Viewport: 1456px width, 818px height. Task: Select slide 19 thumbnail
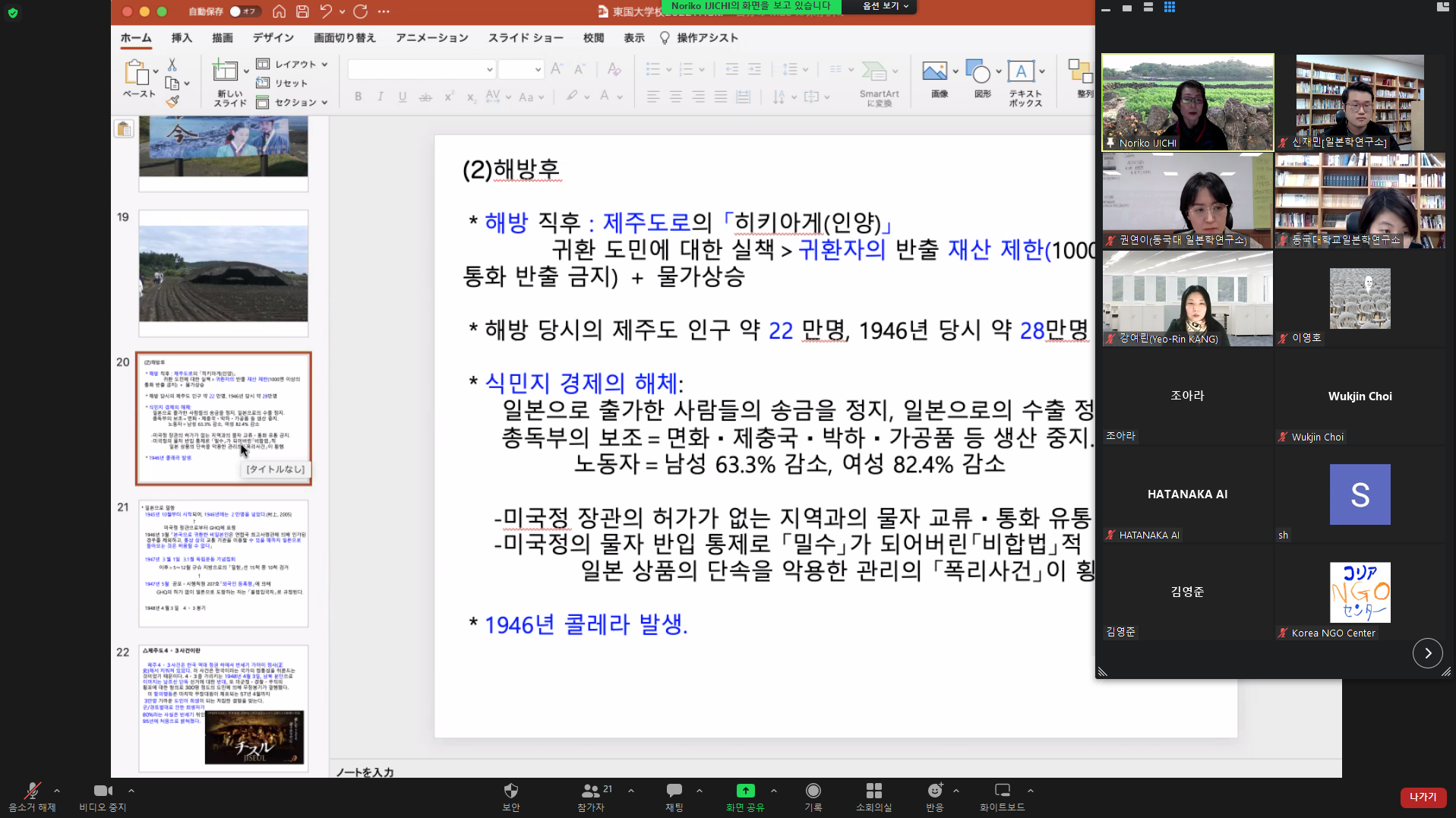pos(223,273)
